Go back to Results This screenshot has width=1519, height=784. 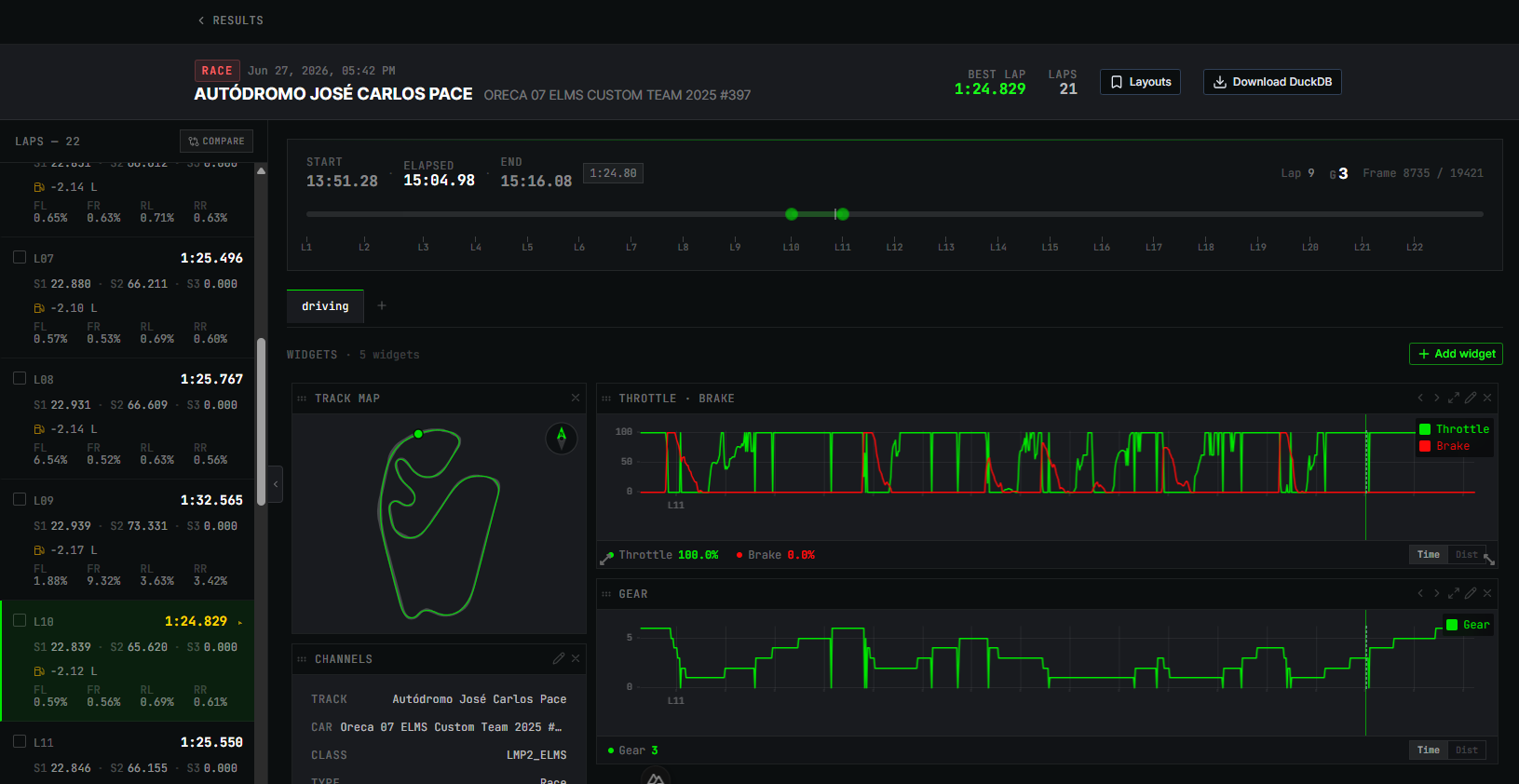[230, 20]
